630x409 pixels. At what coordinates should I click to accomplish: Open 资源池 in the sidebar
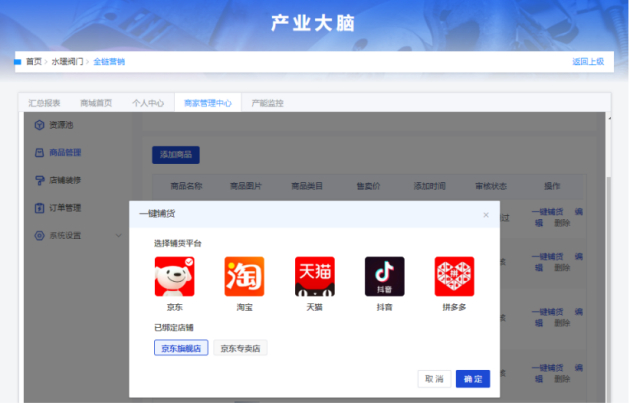point(61,125)
